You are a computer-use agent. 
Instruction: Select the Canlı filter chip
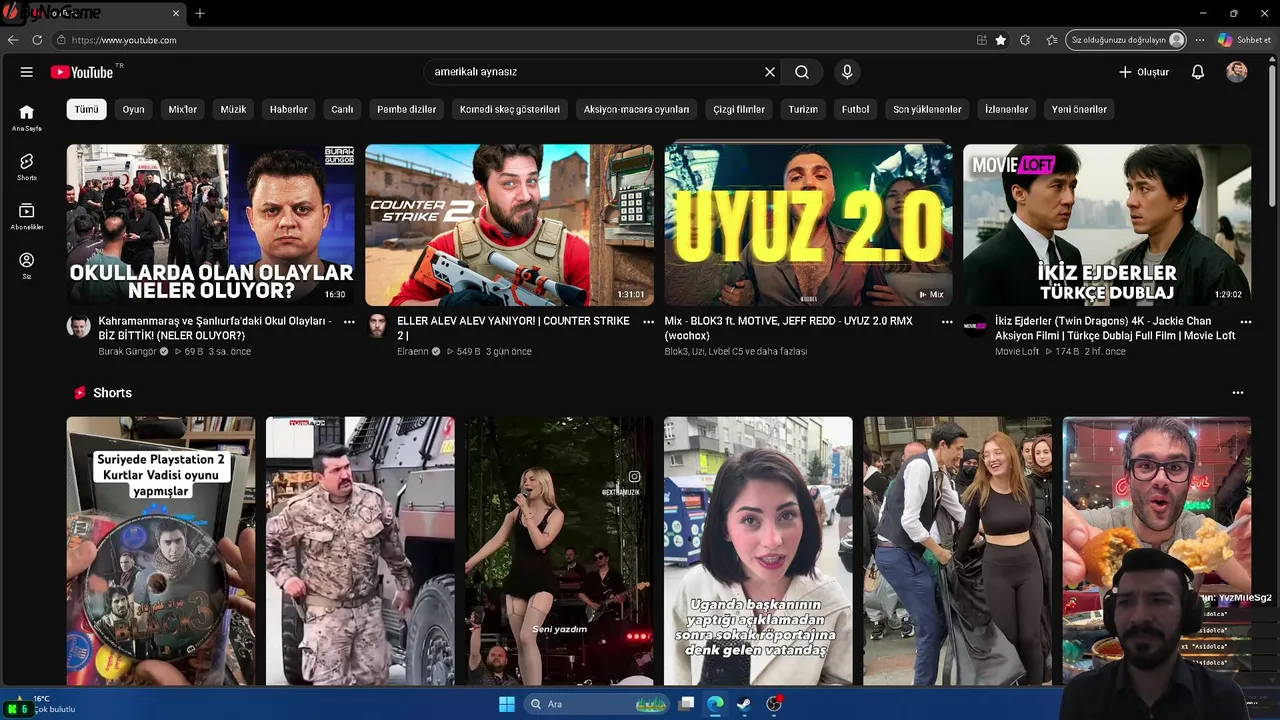342,109
